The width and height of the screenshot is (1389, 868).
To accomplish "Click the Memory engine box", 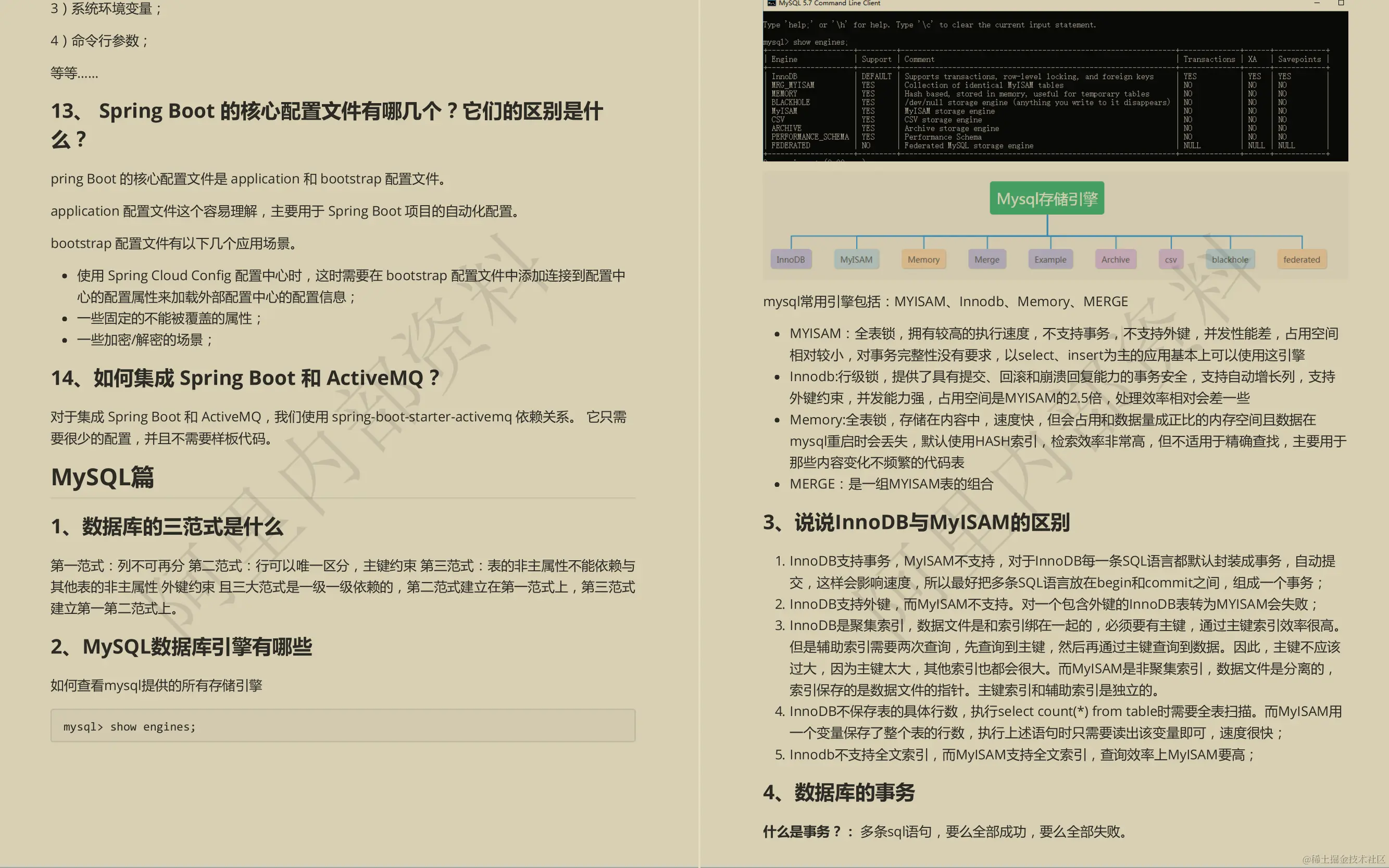I will tap(923, 259).
